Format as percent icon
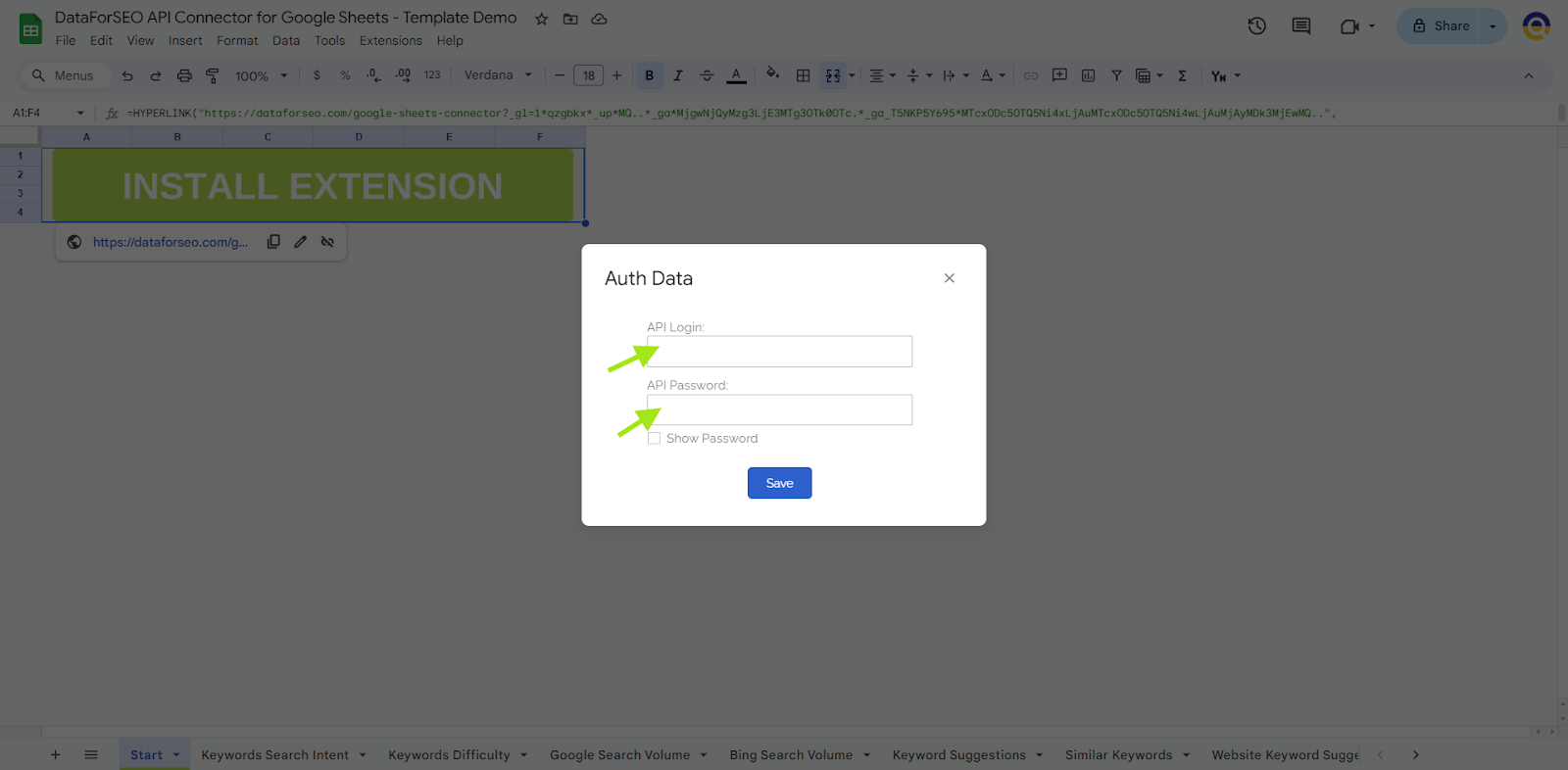 [x=345, y=75]
